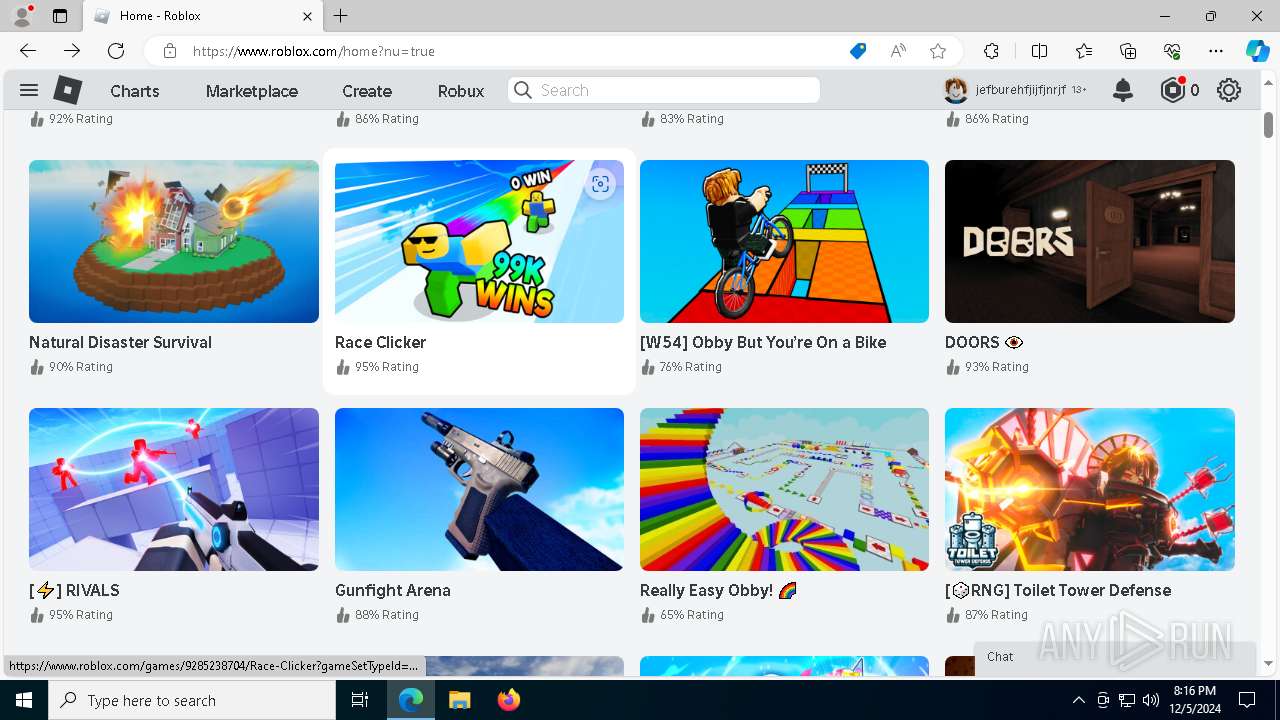Open the Chat panel bar
Image resolution: width=1280 pixels, height=720 pixels.
tap(1115, 657)
